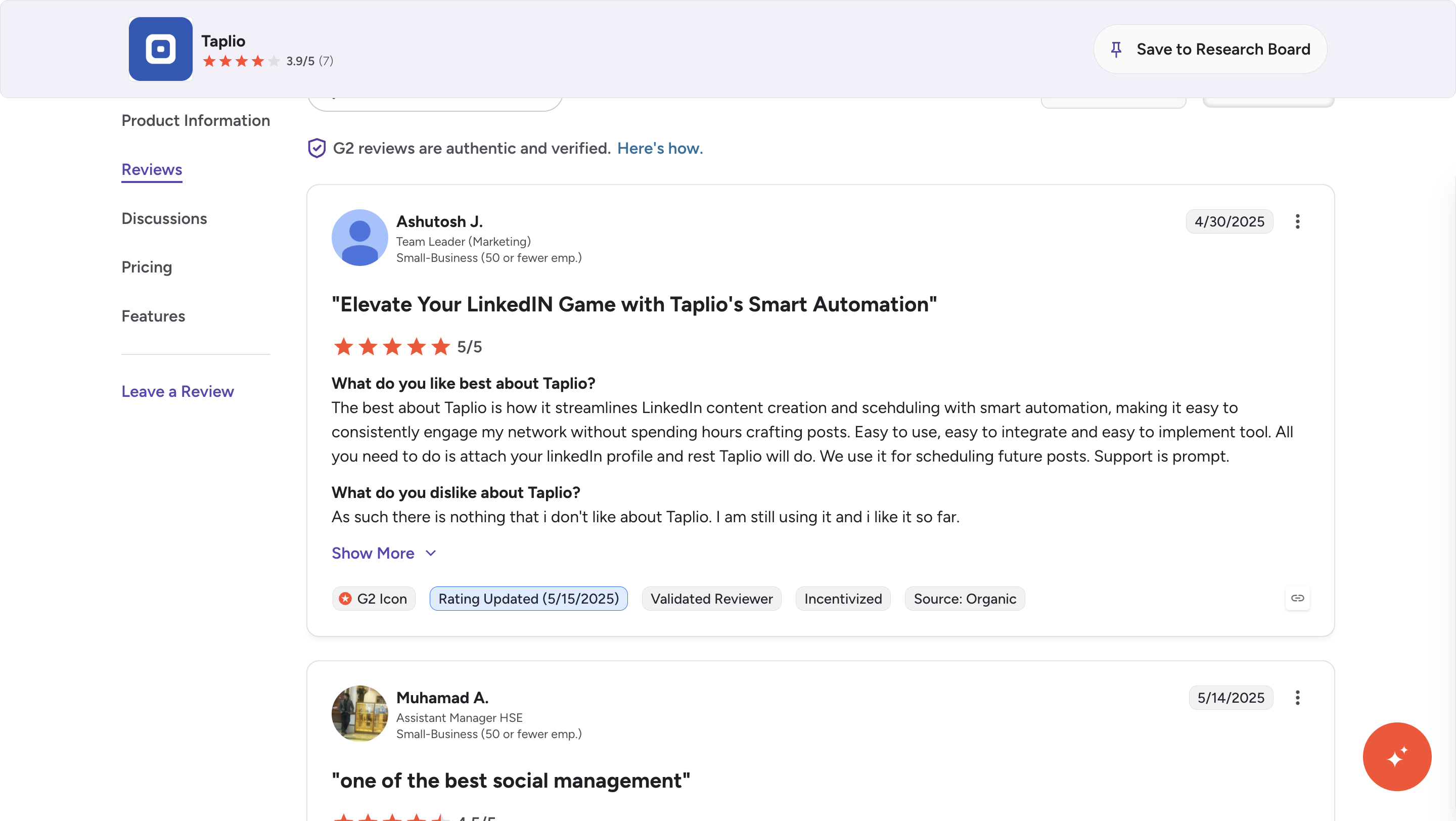The height and width of the screenshot is (821, 1456).
Task: Click the Incentivized tag
Action: 843,599
